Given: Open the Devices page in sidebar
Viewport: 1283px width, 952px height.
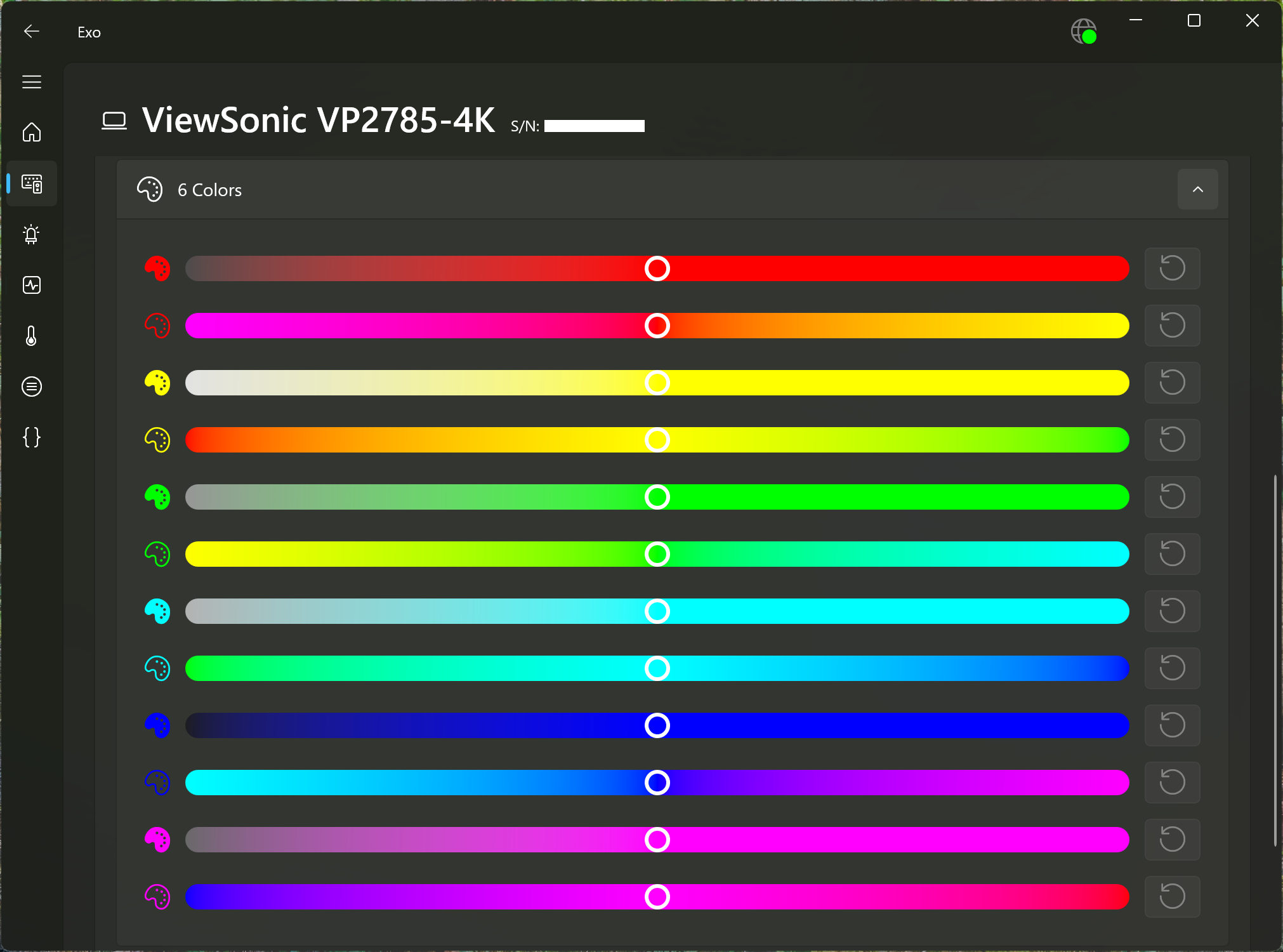Looking at the screenshot, I should 31,183.
